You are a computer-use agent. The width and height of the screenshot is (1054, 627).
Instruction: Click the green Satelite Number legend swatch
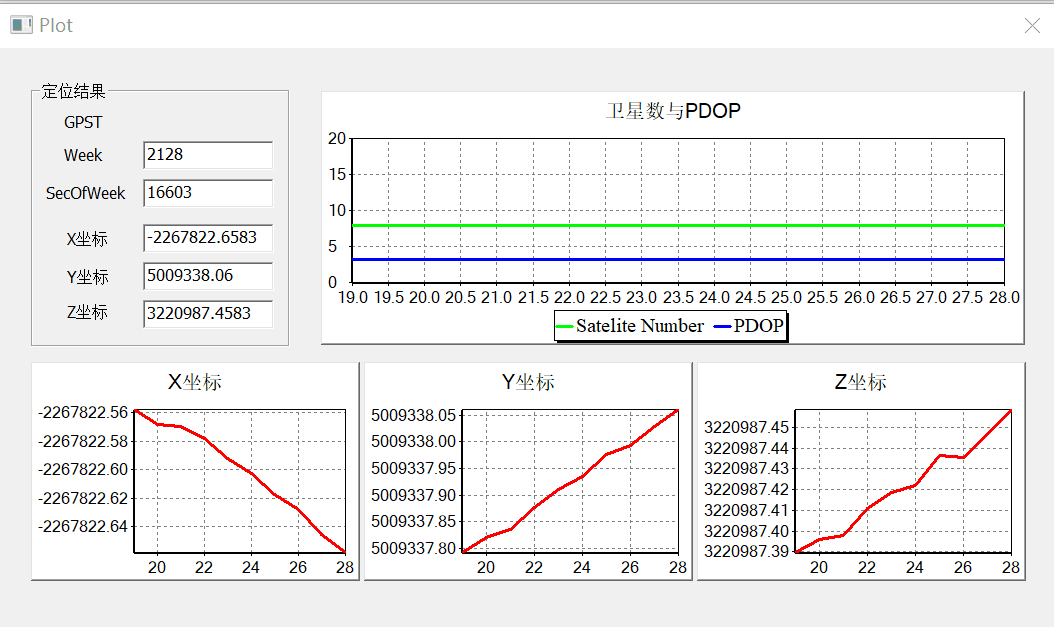point(565,327)
